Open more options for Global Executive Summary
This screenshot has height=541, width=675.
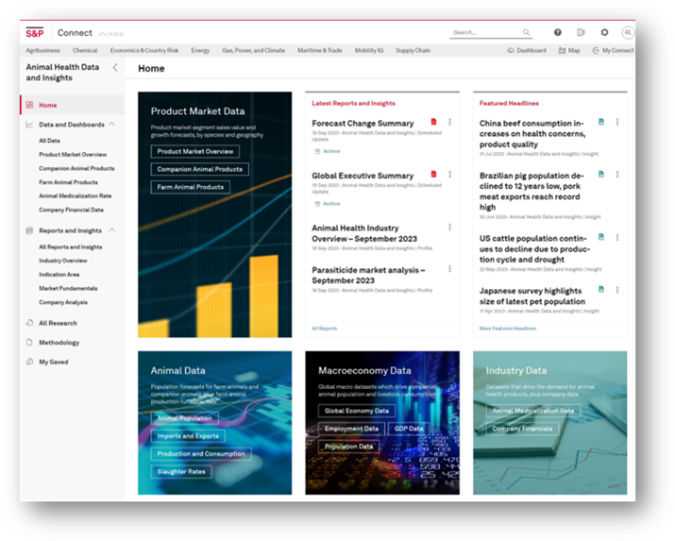pyautogui.click(x=450, y=174)
